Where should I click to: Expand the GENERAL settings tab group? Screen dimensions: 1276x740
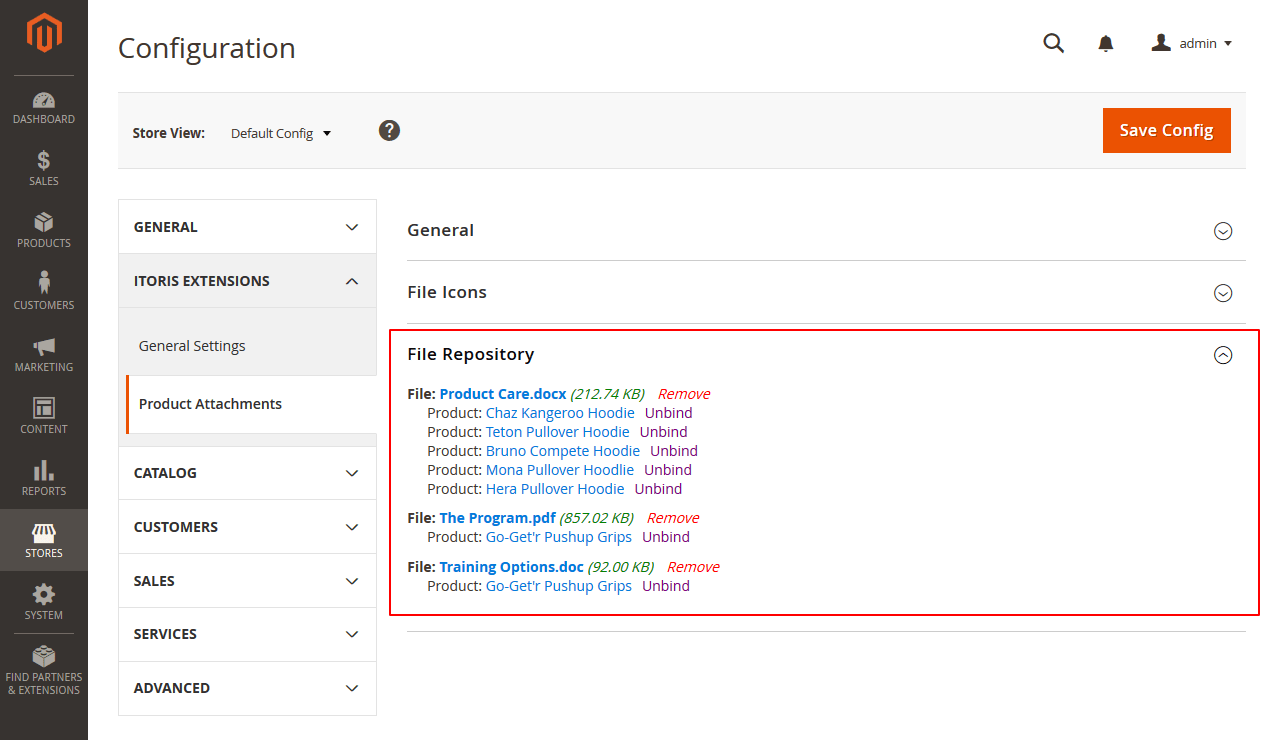(247, 227)
